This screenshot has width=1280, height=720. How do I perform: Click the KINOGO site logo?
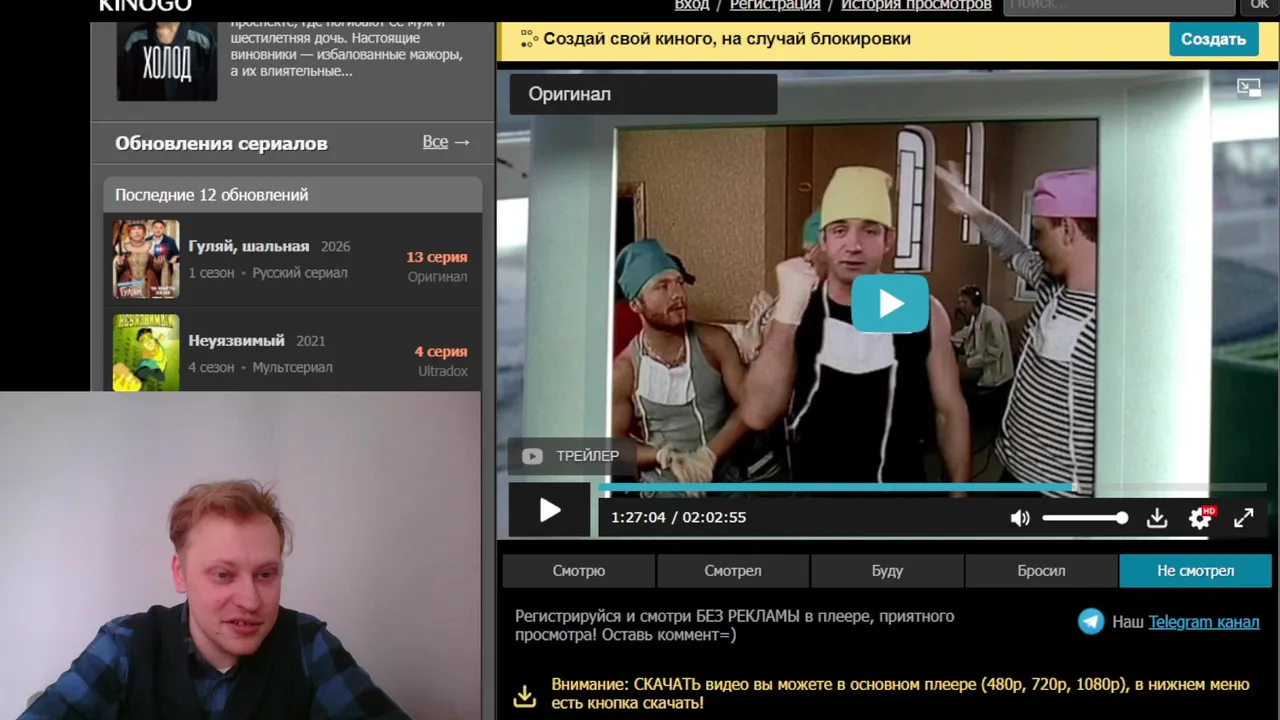145,6
